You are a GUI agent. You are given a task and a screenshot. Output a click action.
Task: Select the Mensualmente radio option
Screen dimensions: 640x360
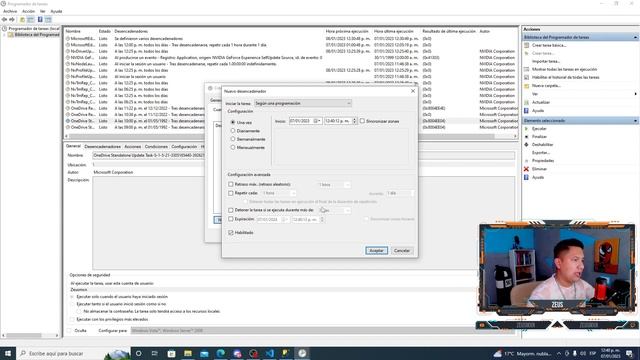tap(233, 147)
